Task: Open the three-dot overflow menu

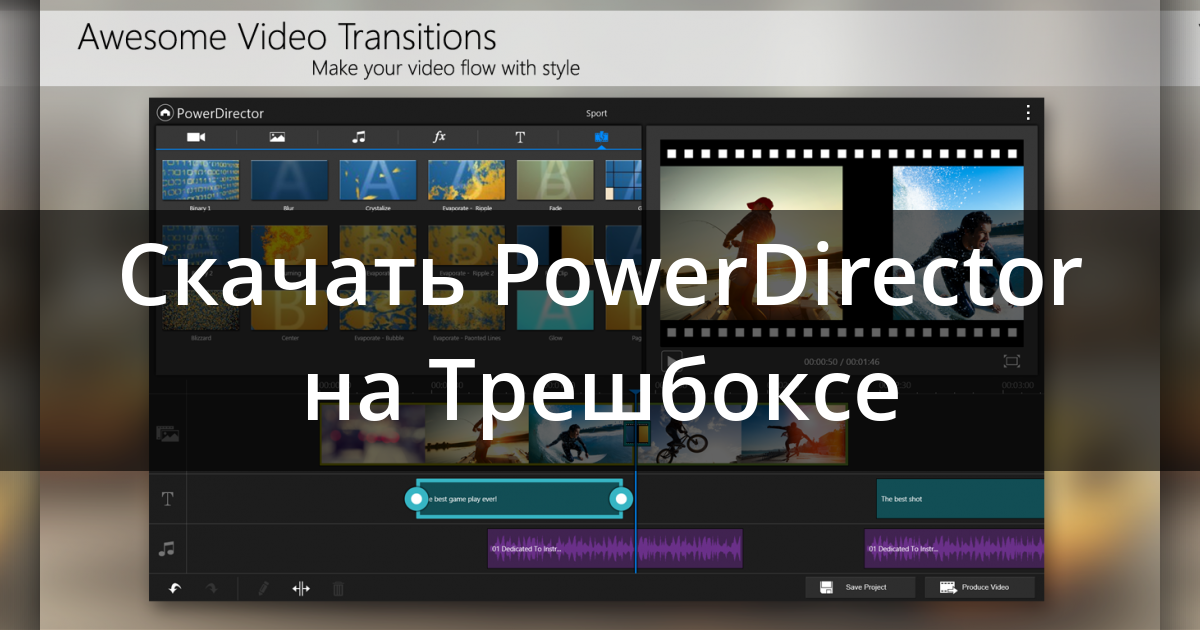Action: click(1027, 113)
